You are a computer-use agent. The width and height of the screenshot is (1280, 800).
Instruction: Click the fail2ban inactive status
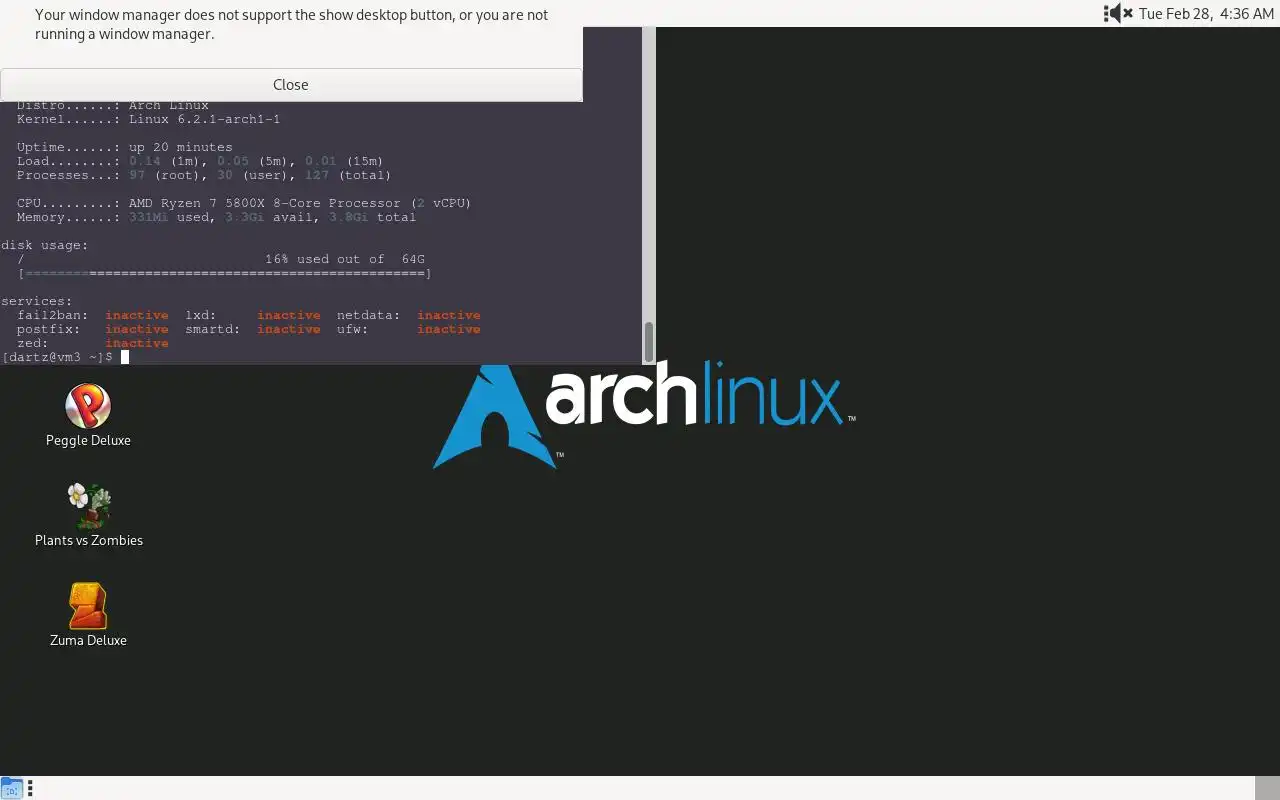pos(137,315)
